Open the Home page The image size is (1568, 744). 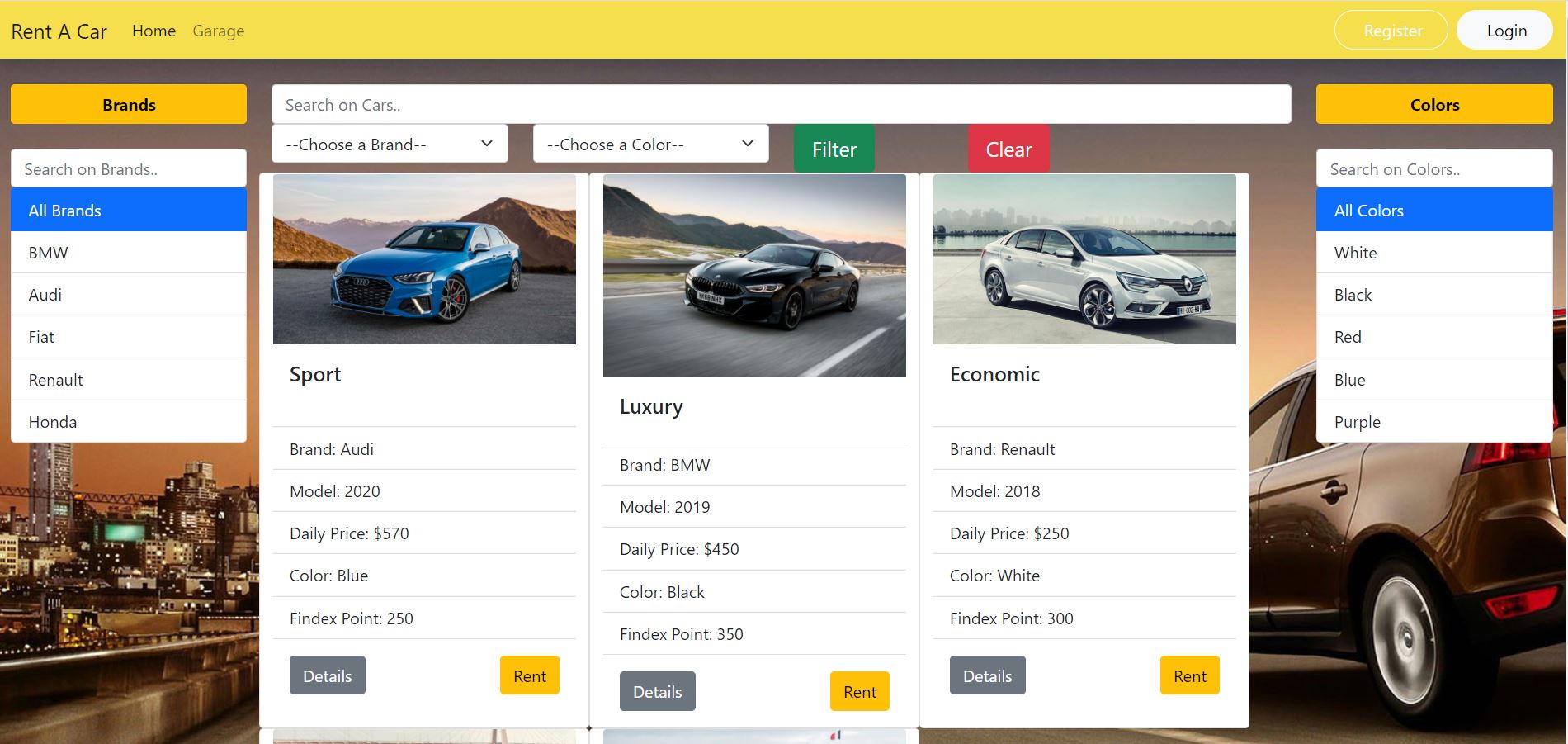[153, 31]
